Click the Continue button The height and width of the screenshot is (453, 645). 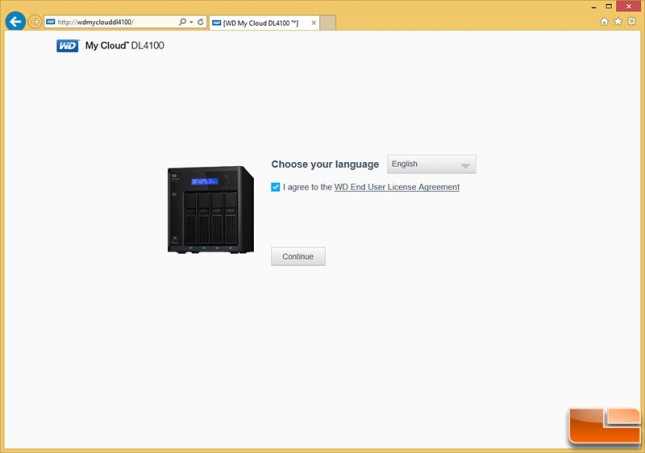click(x=298, y=256)
